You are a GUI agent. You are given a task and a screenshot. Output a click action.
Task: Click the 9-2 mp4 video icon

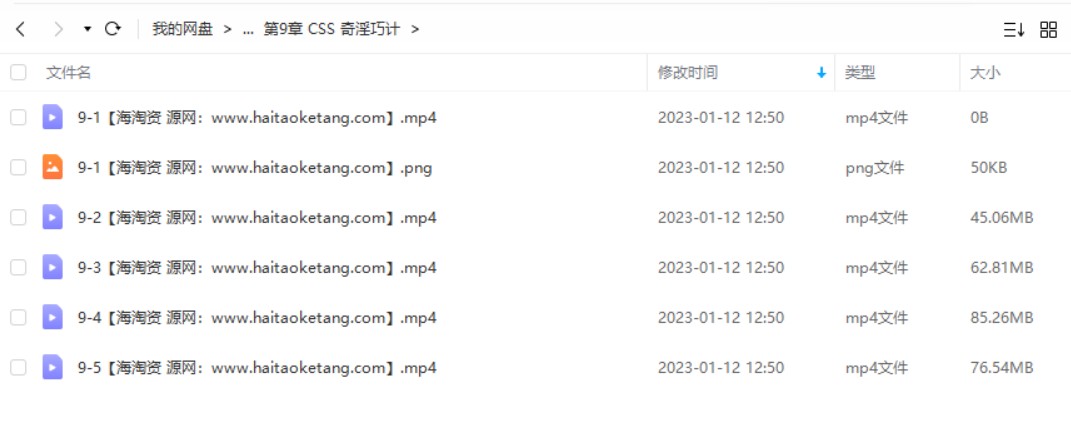tap(53, 217)
